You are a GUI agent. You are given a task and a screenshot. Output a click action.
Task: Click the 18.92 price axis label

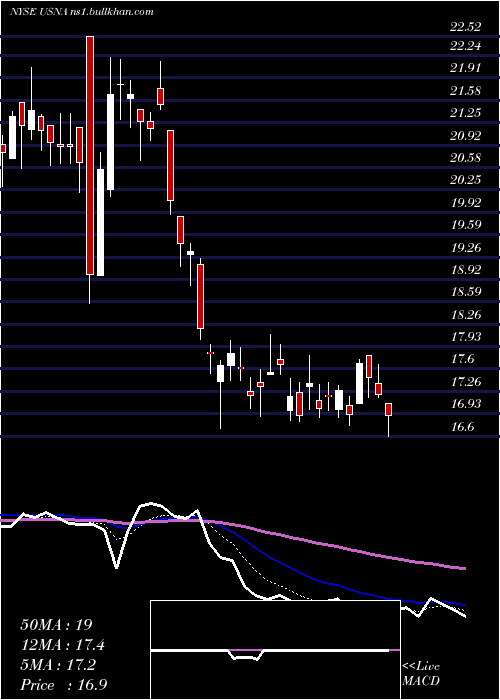[466, 270]
